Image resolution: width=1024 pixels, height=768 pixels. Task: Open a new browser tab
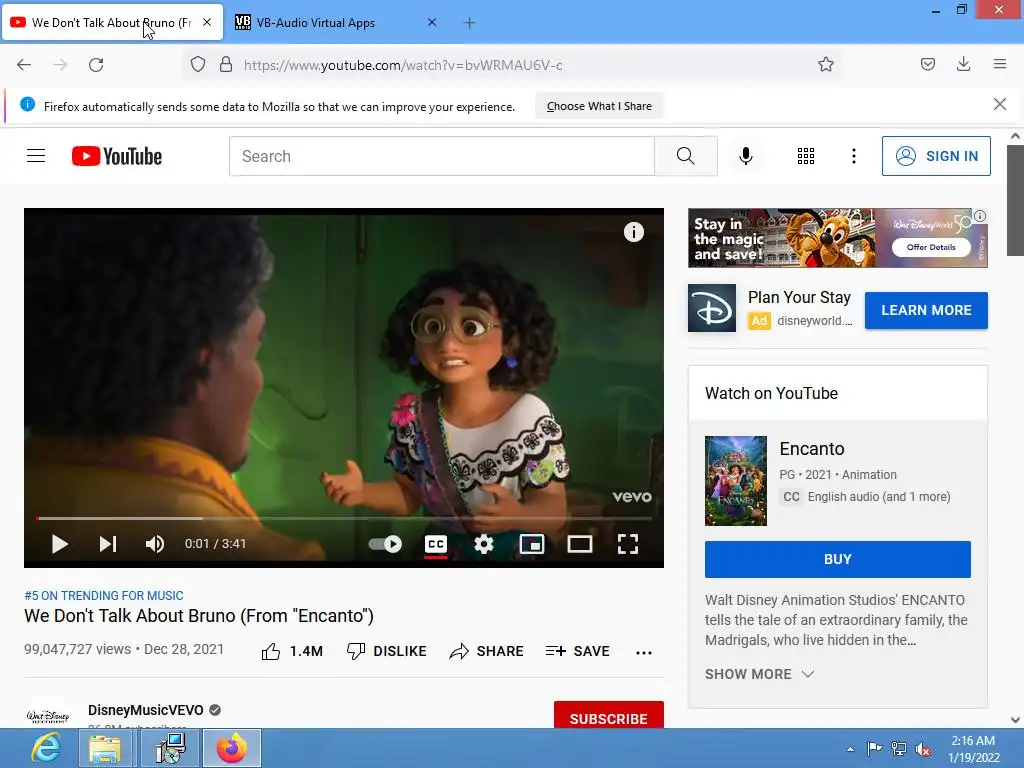[469, 23]
